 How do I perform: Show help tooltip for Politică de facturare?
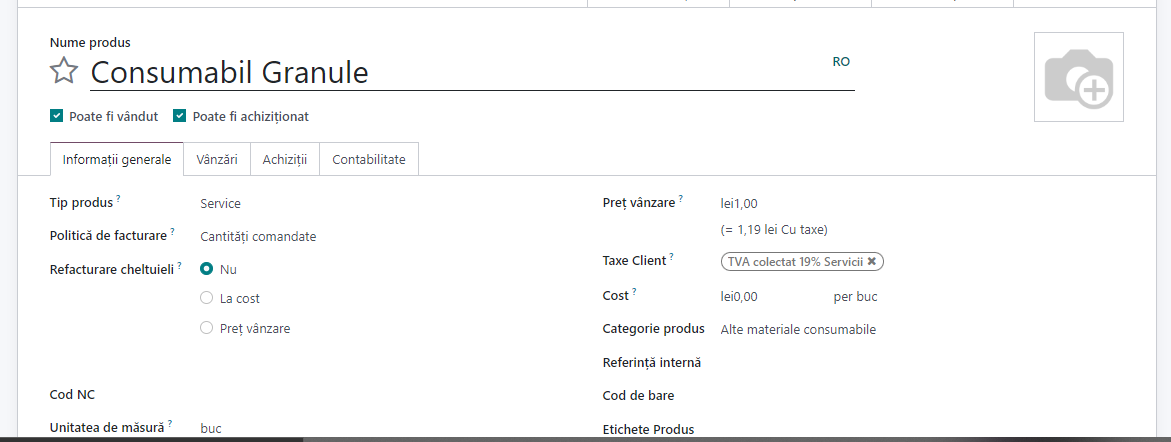173,232
